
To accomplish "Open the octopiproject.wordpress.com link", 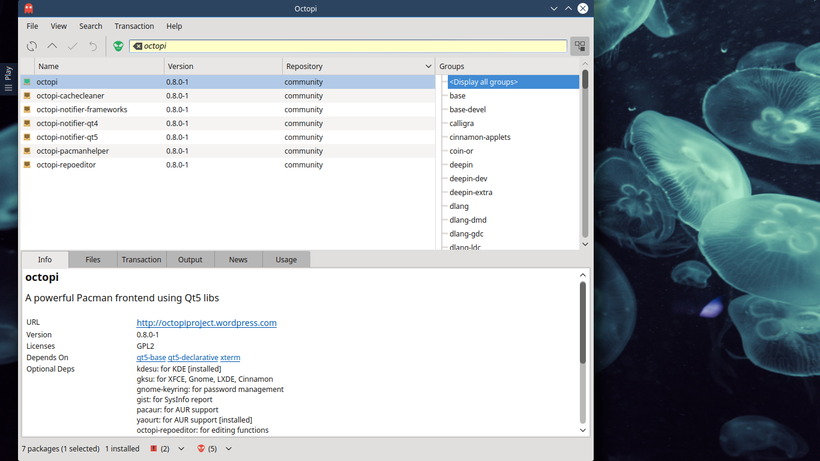I will (207, 323).
